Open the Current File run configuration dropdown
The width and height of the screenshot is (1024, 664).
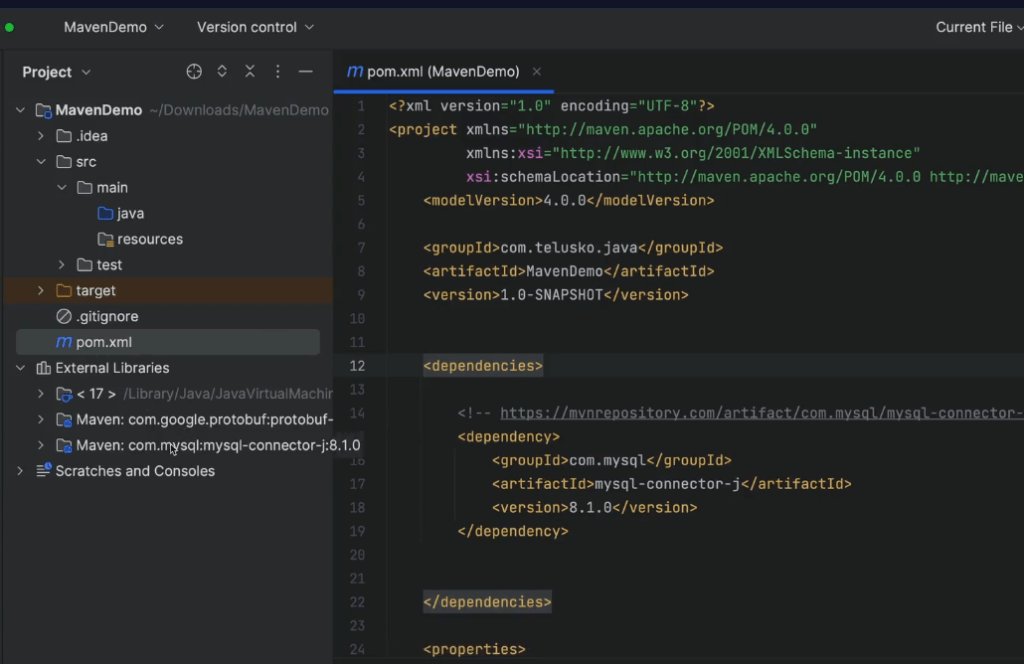pos(979,27)
